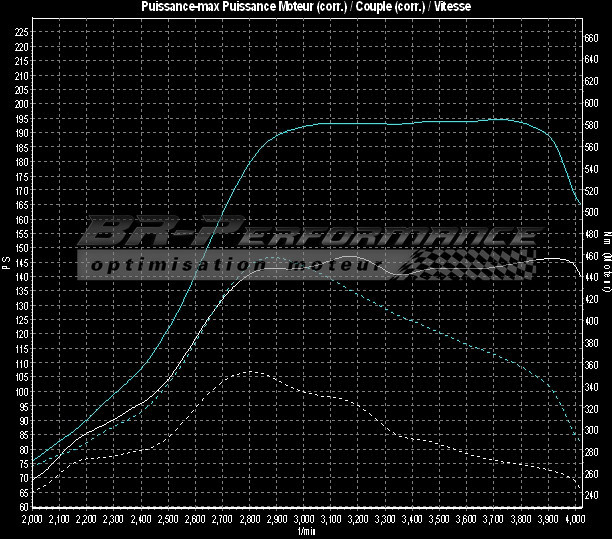Click the 240 value on the right torque axis

click(591, 496)
